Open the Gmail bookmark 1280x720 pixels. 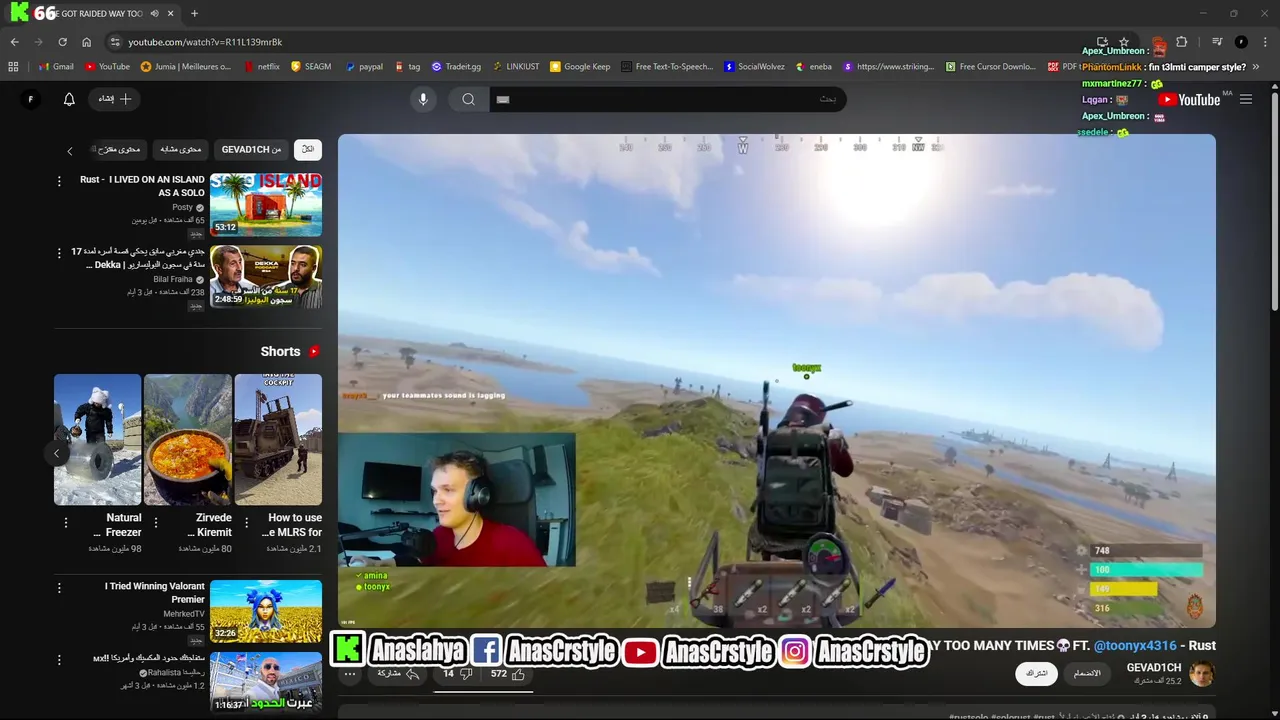[55, 67]
